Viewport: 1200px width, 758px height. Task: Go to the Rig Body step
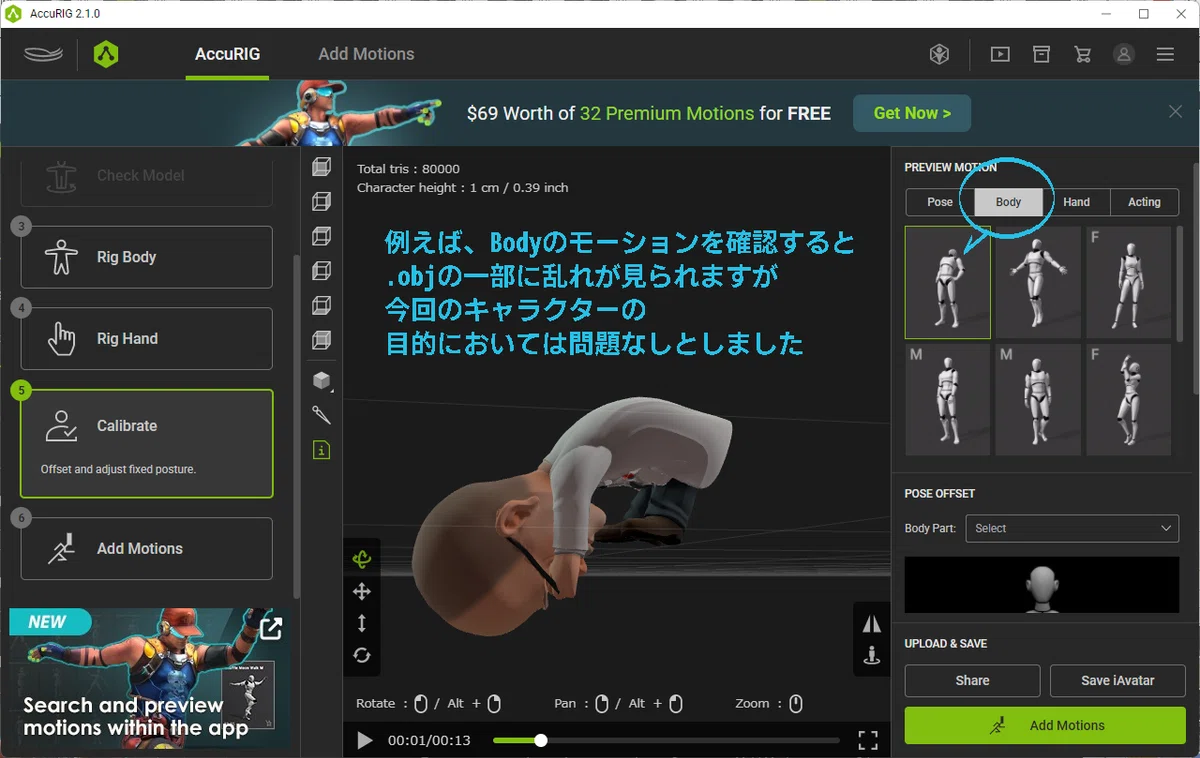[146, 257]
